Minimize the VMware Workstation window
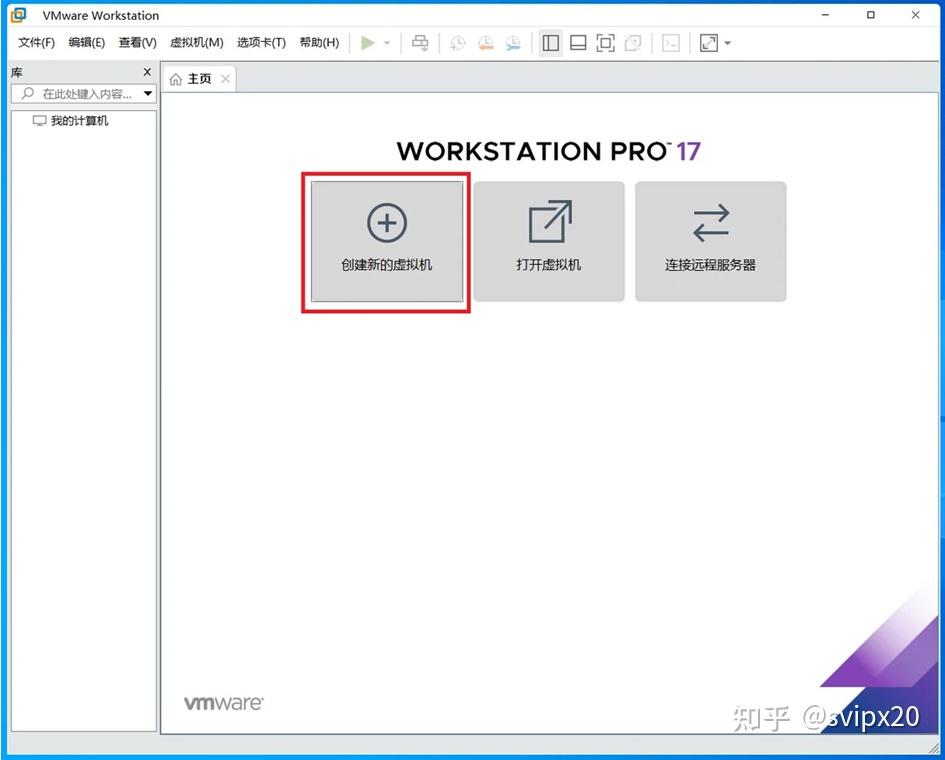Screen dimensions: 945x760 tap(826, 15)
